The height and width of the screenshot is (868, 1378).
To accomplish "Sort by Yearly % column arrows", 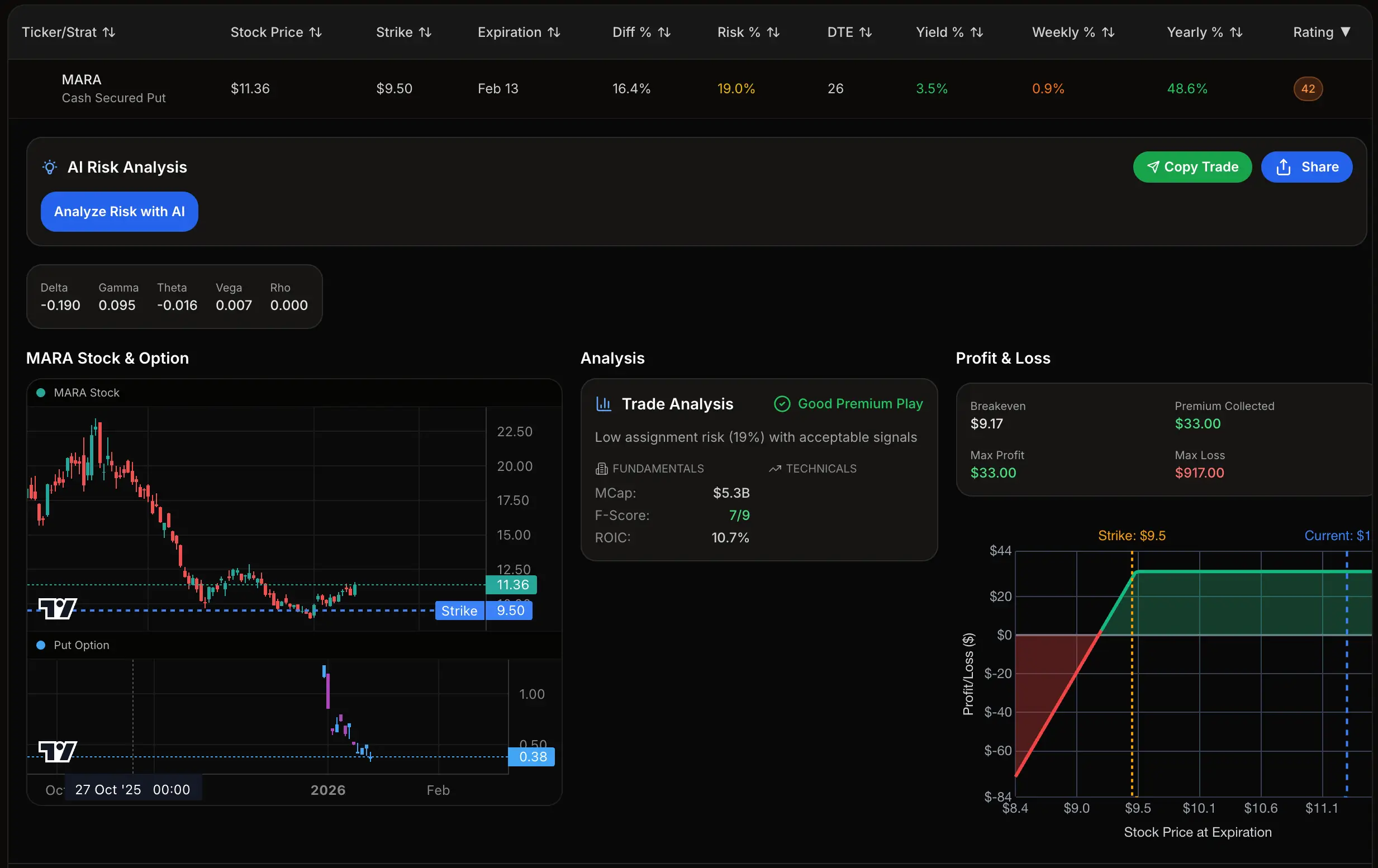I will 1236,32.
